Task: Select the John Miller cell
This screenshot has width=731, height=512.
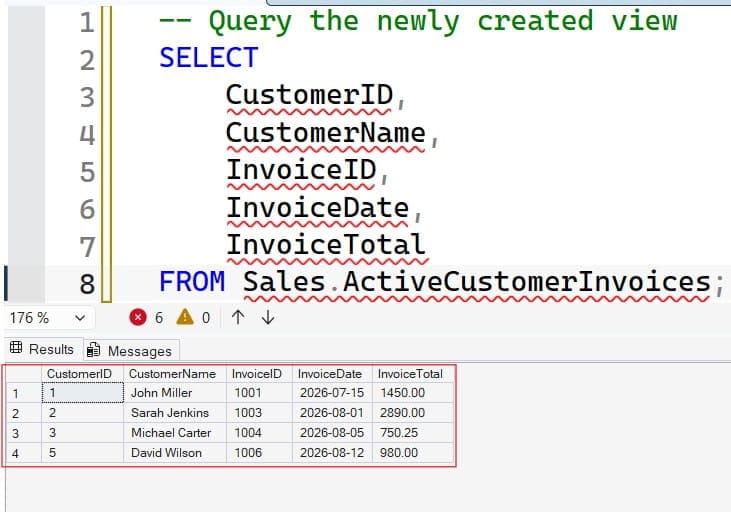Action: click(175, 393)
